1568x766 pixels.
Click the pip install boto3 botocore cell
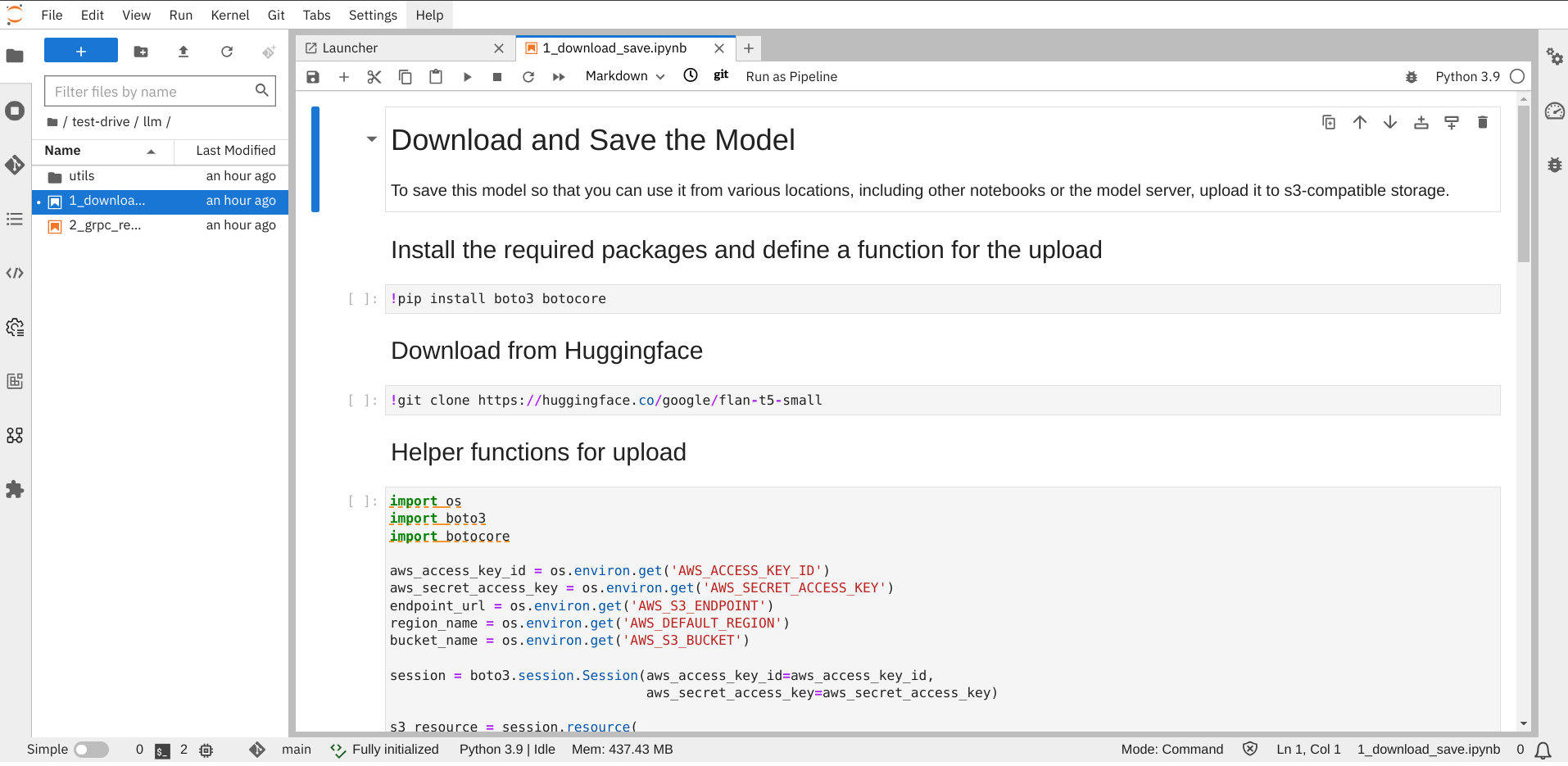pos(942,299)
